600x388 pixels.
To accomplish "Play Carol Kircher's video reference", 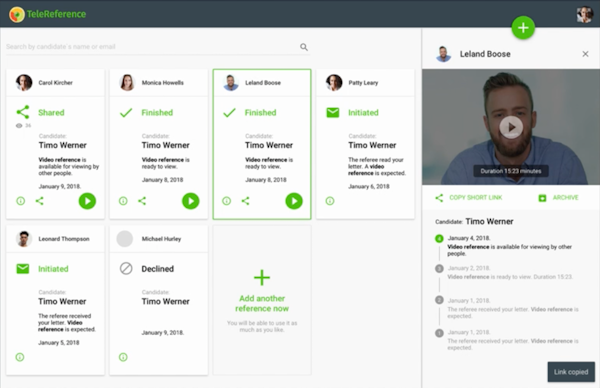I will [87, 201].
